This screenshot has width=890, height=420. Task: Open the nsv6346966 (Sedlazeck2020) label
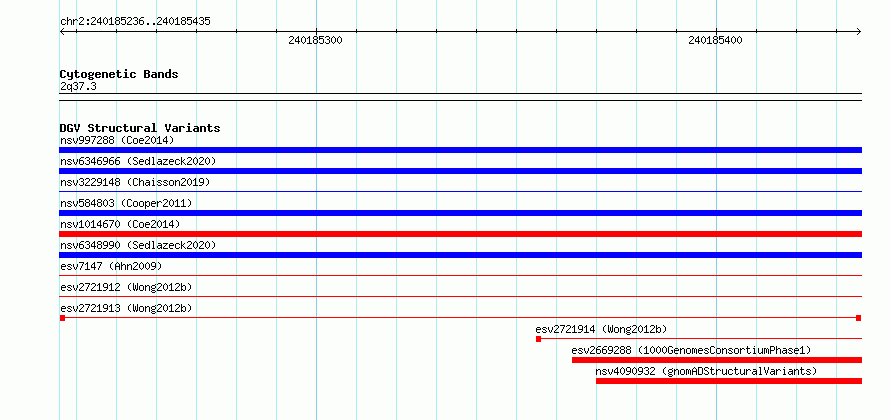click(138, 161)
